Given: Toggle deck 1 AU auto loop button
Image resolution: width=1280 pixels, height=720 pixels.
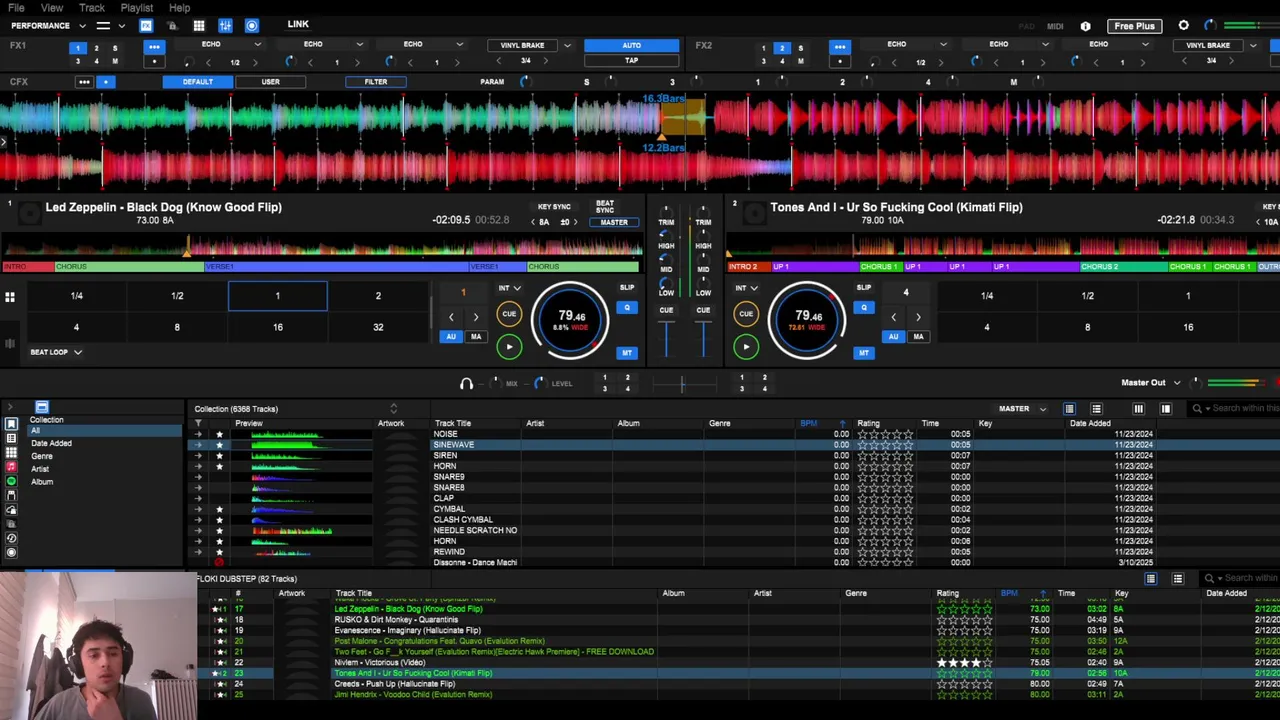Looking at the screenshot, I should [x=451, y=337].
